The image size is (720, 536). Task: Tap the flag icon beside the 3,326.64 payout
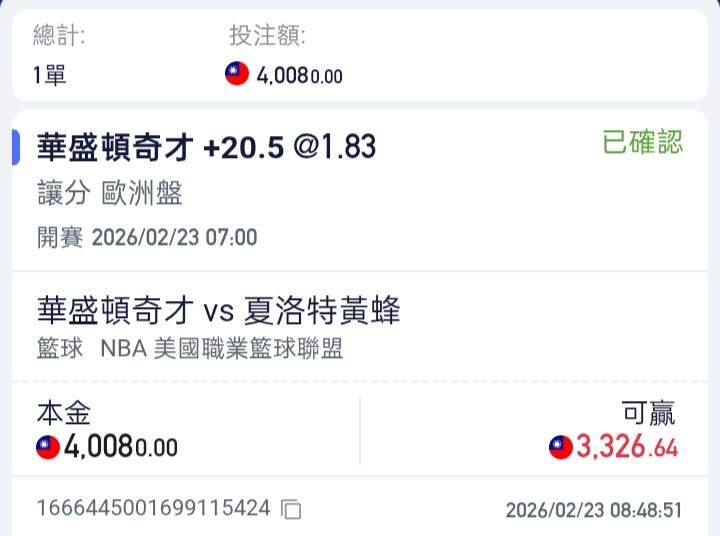pos(561,447)
